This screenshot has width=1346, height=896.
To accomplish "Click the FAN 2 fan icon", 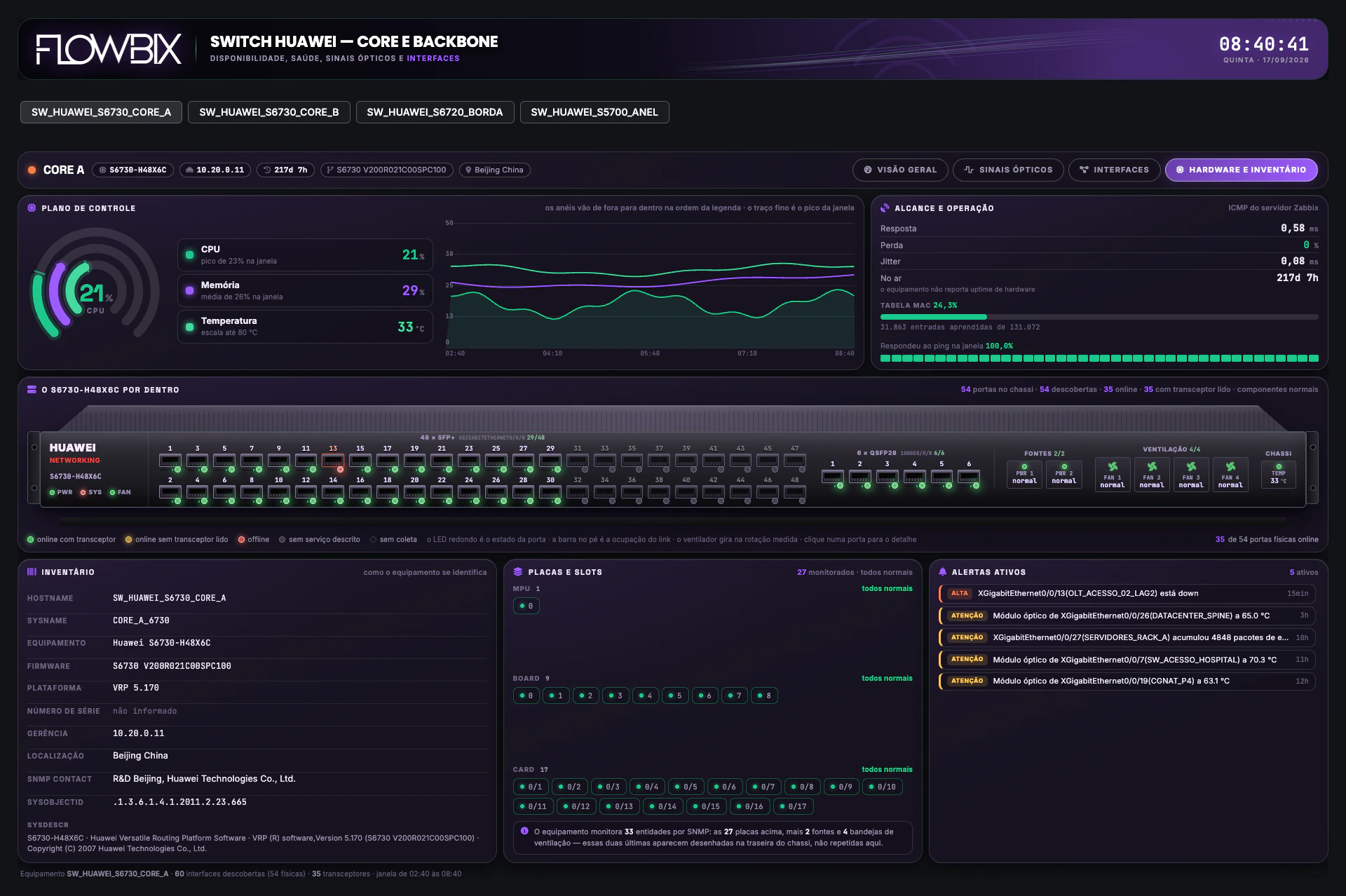I will [1152, 466].
